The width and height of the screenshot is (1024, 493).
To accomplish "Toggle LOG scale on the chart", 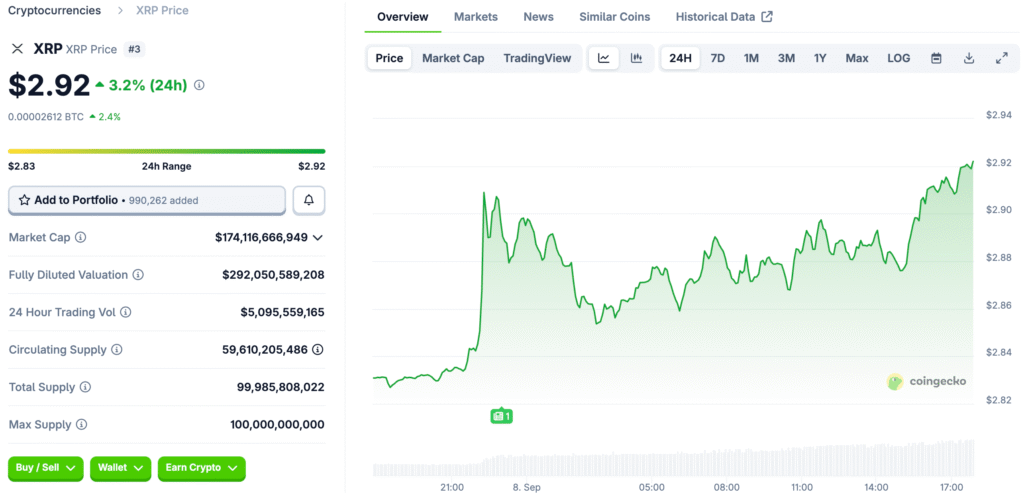I will (x=899, y=58).
